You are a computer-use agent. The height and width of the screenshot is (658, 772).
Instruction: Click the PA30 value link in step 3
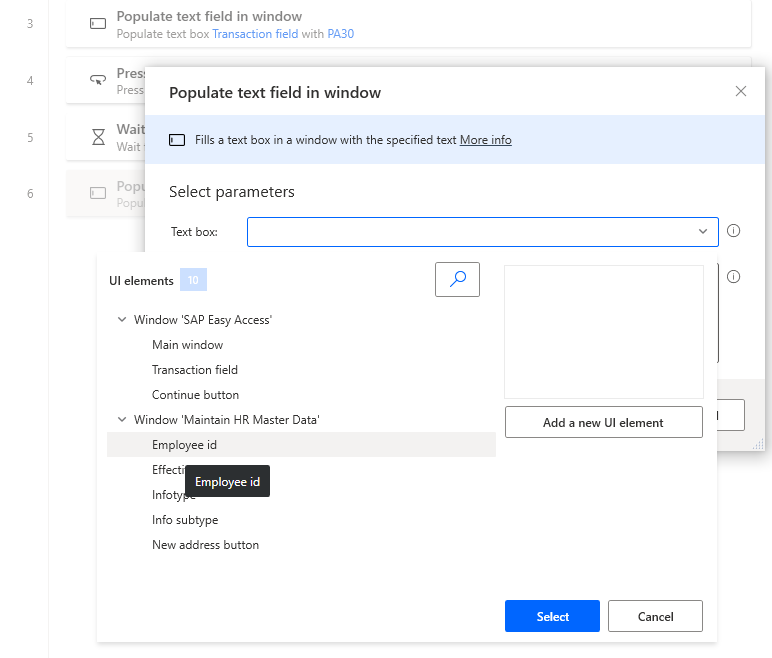[341, 34]
